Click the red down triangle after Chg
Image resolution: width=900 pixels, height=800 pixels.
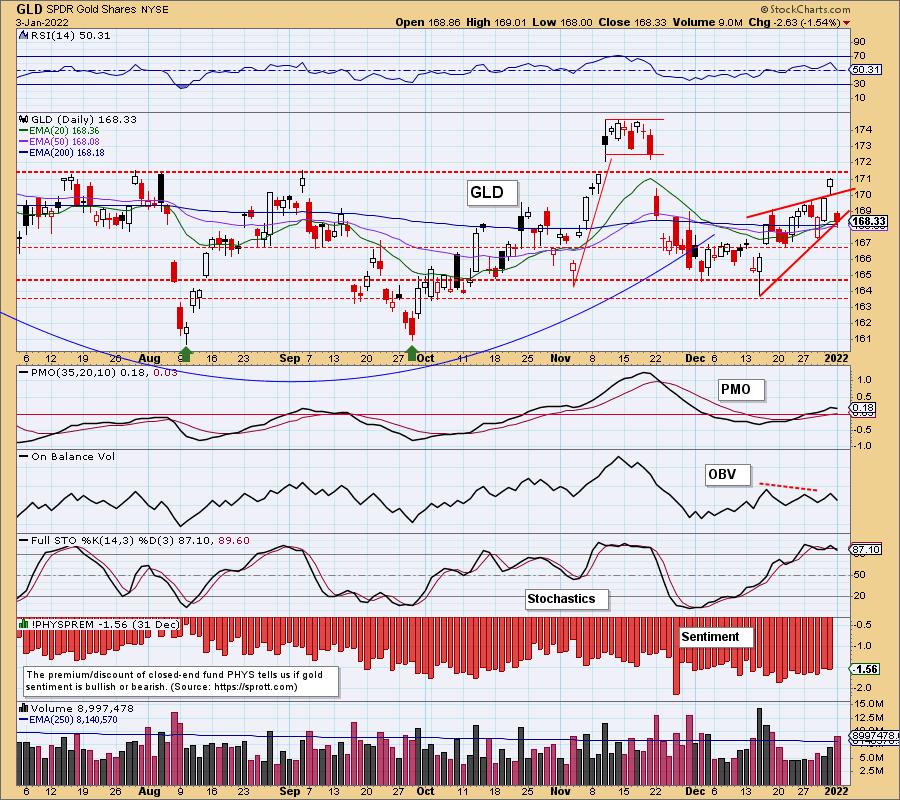click(x=847, y=23)
